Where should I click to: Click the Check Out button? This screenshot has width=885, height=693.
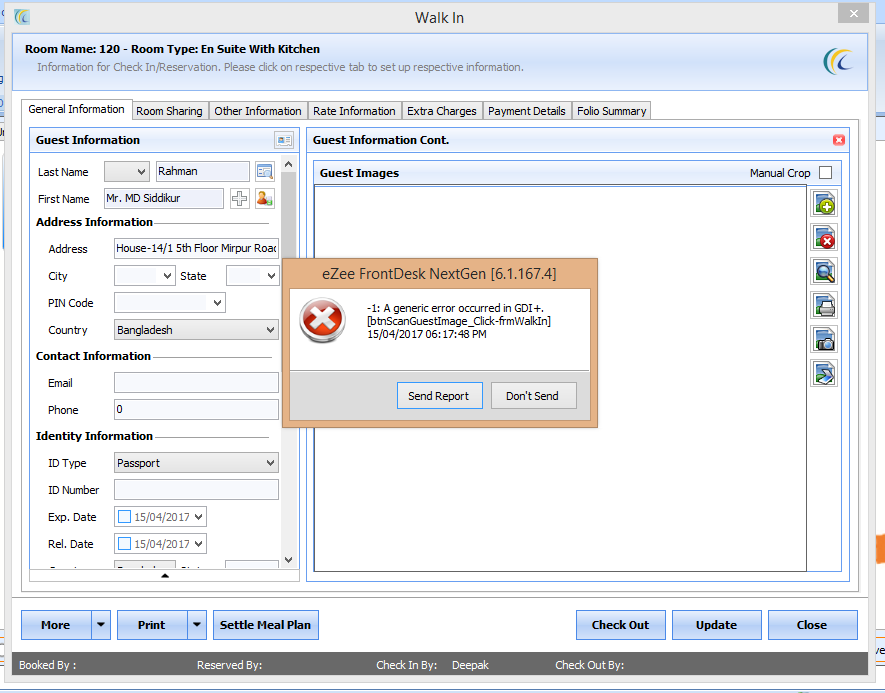[x=621, y=625]
